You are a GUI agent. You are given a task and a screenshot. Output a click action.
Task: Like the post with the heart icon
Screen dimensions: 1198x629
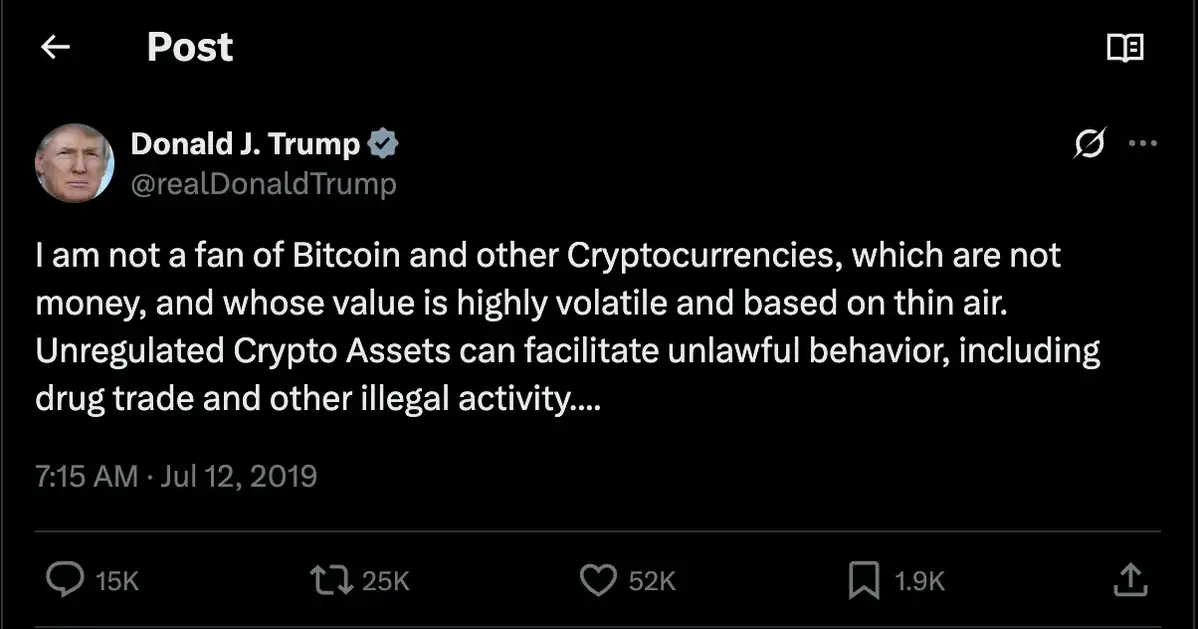598,580
